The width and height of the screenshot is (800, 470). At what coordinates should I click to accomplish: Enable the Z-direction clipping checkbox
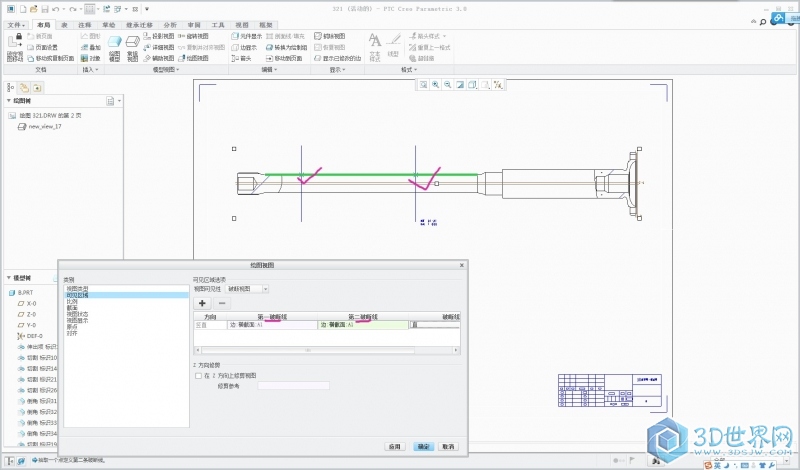tap(198, 376)
